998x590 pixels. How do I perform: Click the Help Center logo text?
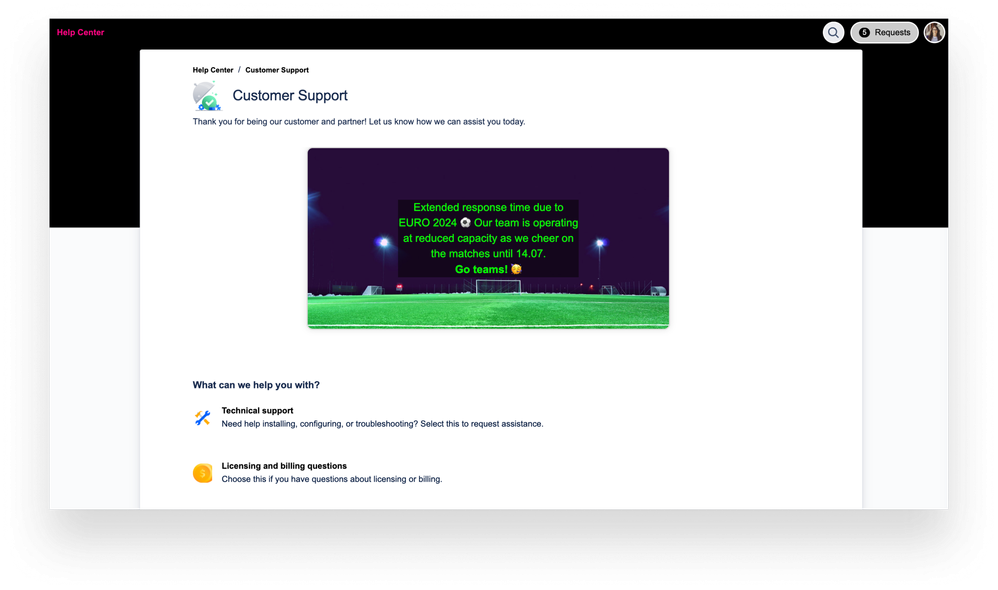pos(80,32)
